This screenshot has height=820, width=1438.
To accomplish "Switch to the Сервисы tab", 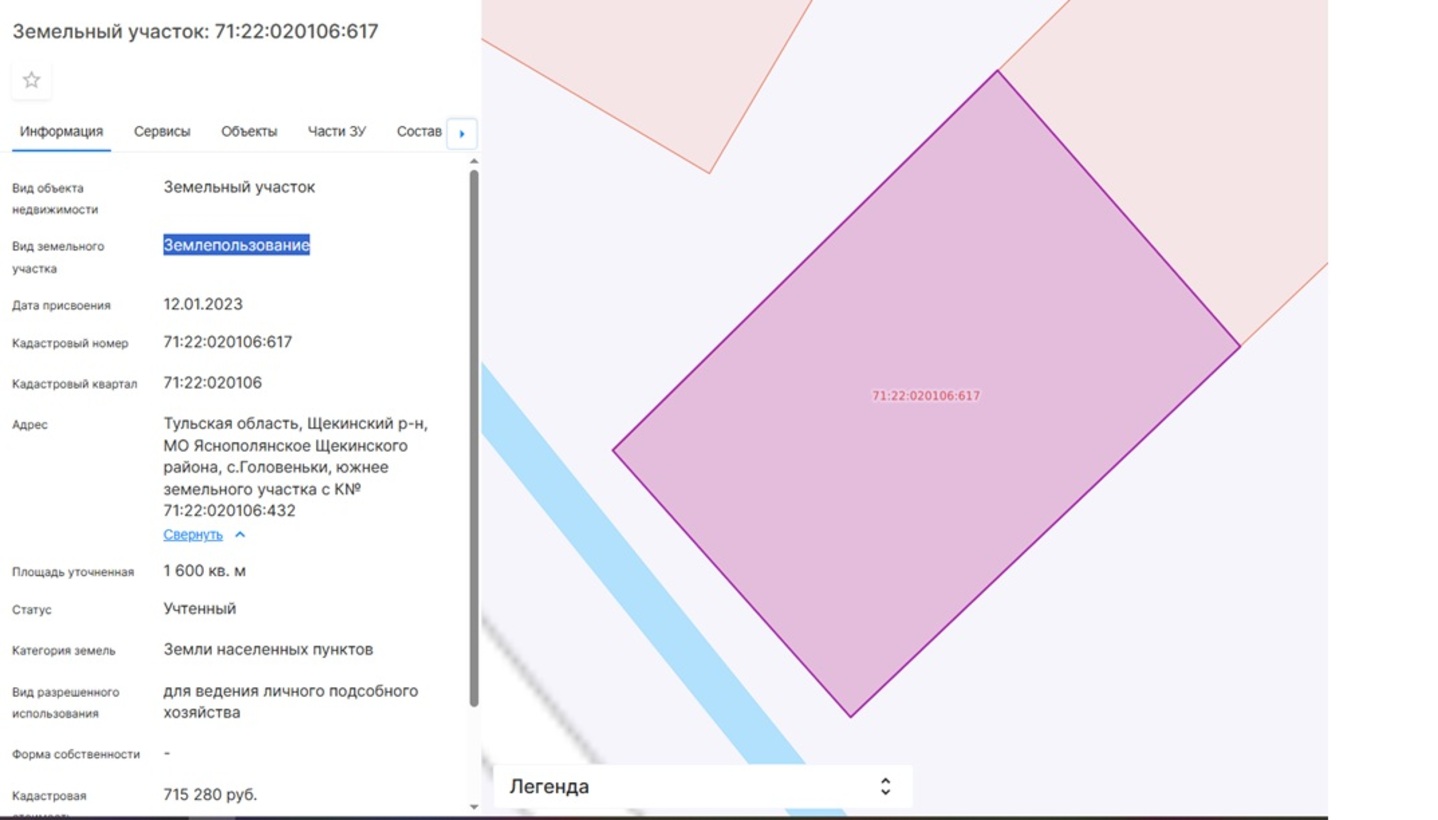I will [162, 131].
